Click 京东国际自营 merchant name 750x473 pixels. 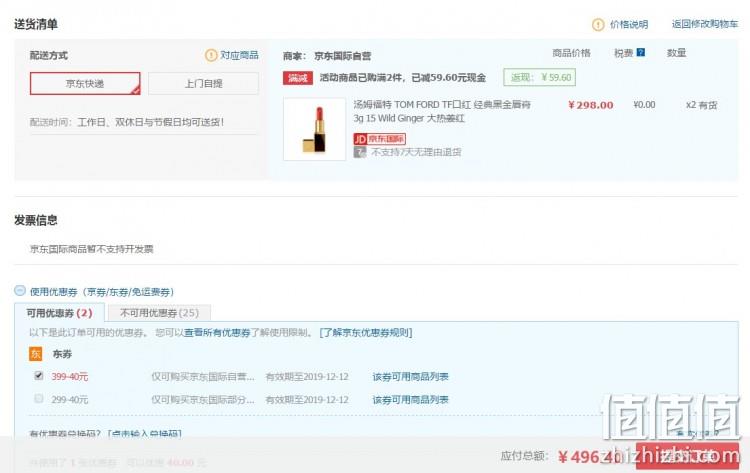point(342,56)
